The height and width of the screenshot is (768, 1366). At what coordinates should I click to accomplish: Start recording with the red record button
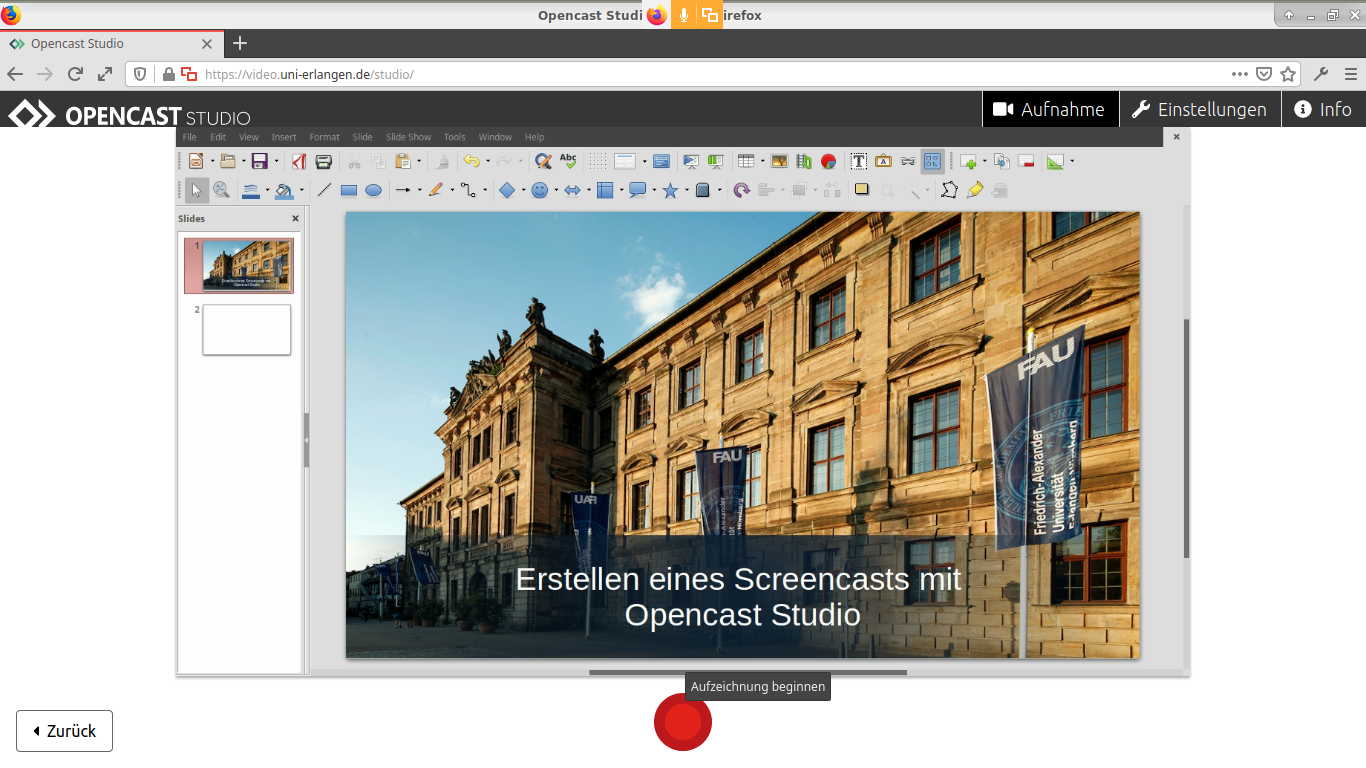(683, 722)
